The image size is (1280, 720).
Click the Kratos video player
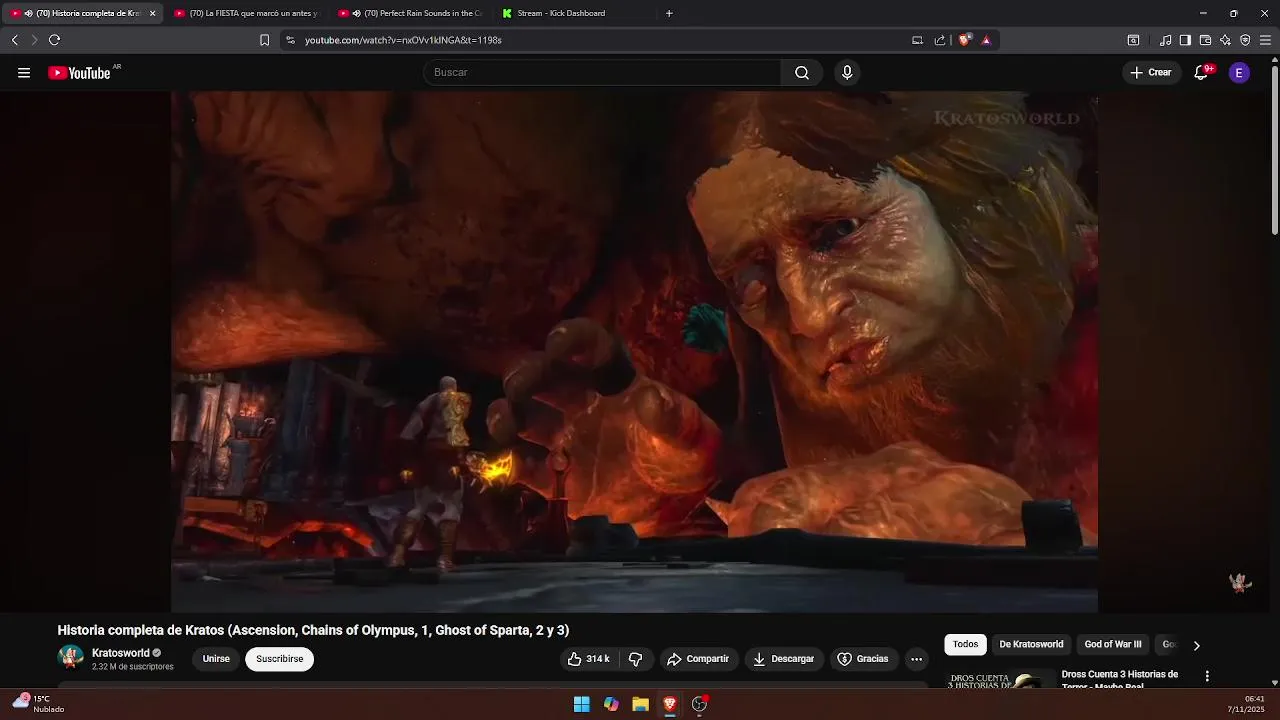click(634, 351)
